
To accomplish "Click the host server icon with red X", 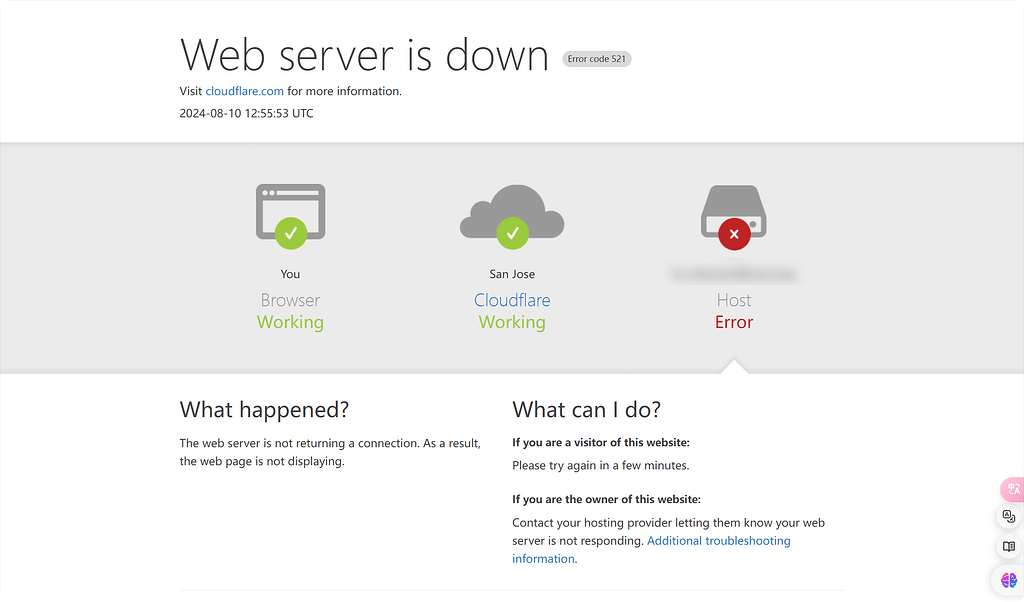I will (x=734, y=217).
